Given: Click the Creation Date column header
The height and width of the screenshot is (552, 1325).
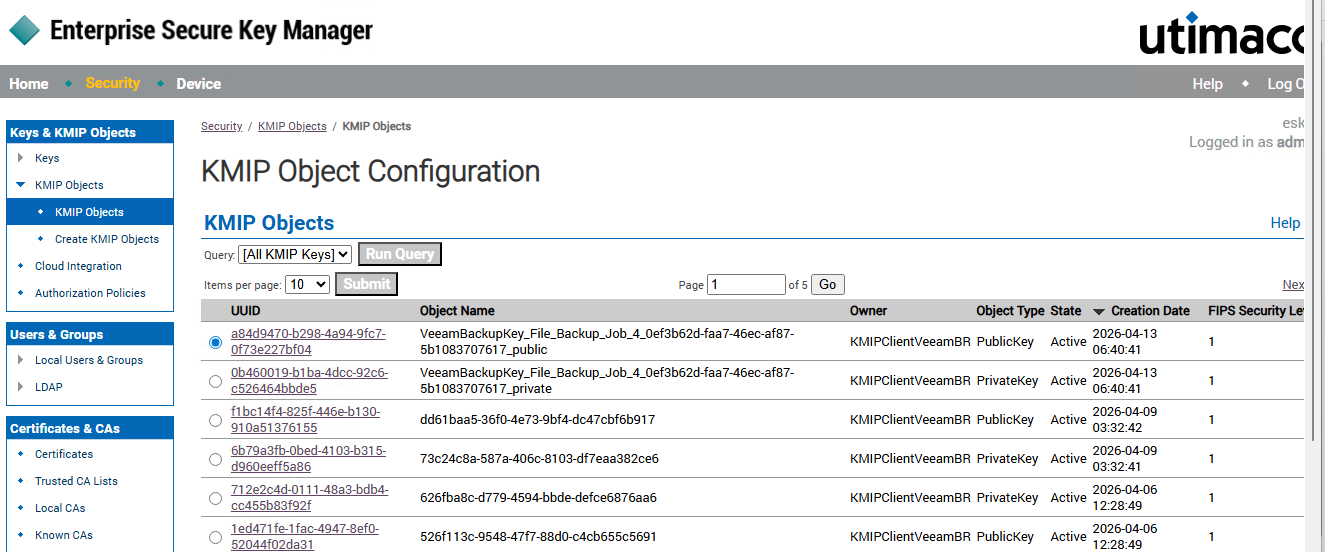Looking at the screenshot, I should [1150, 311].
